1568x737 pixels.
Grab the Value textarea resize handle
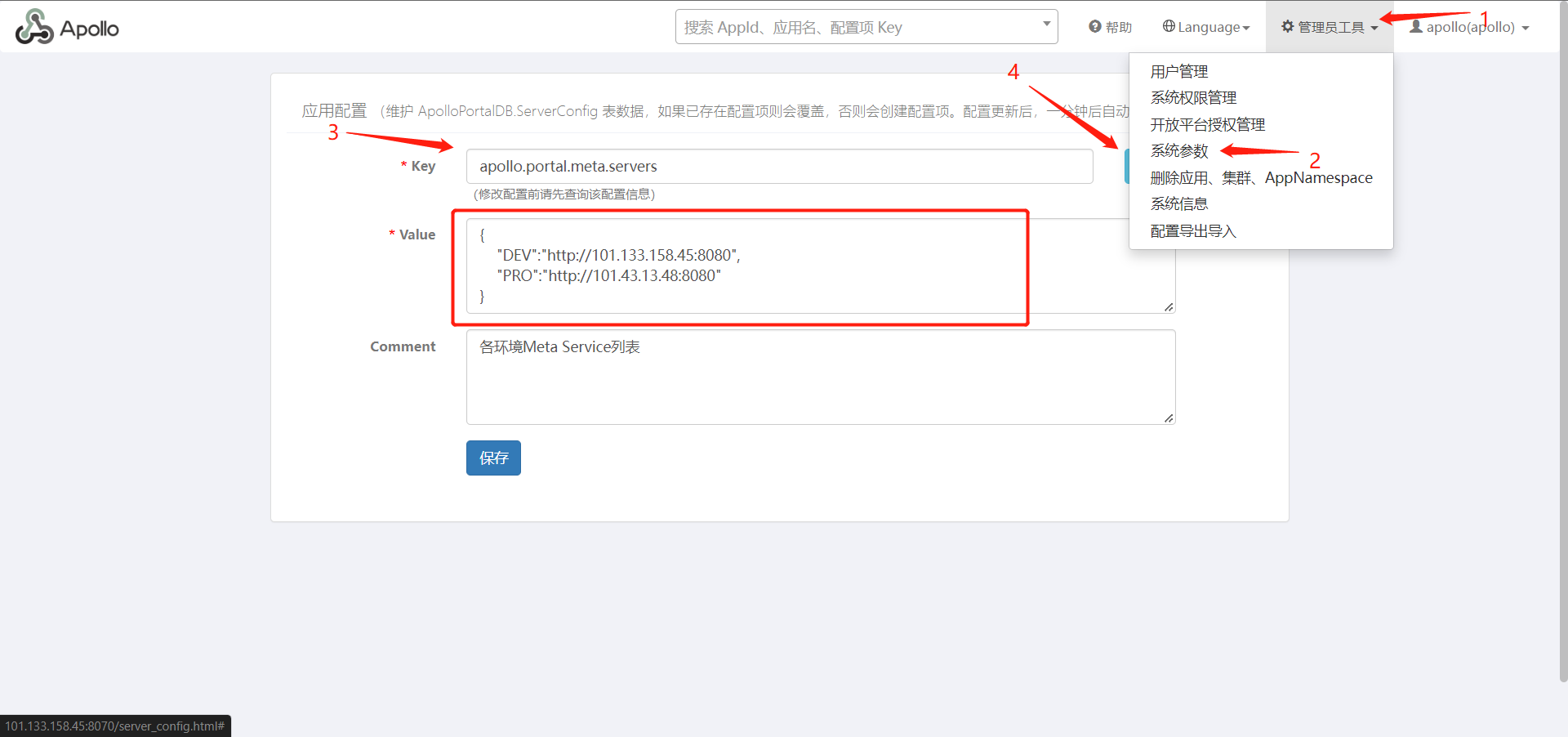[x=1169, y=307]
